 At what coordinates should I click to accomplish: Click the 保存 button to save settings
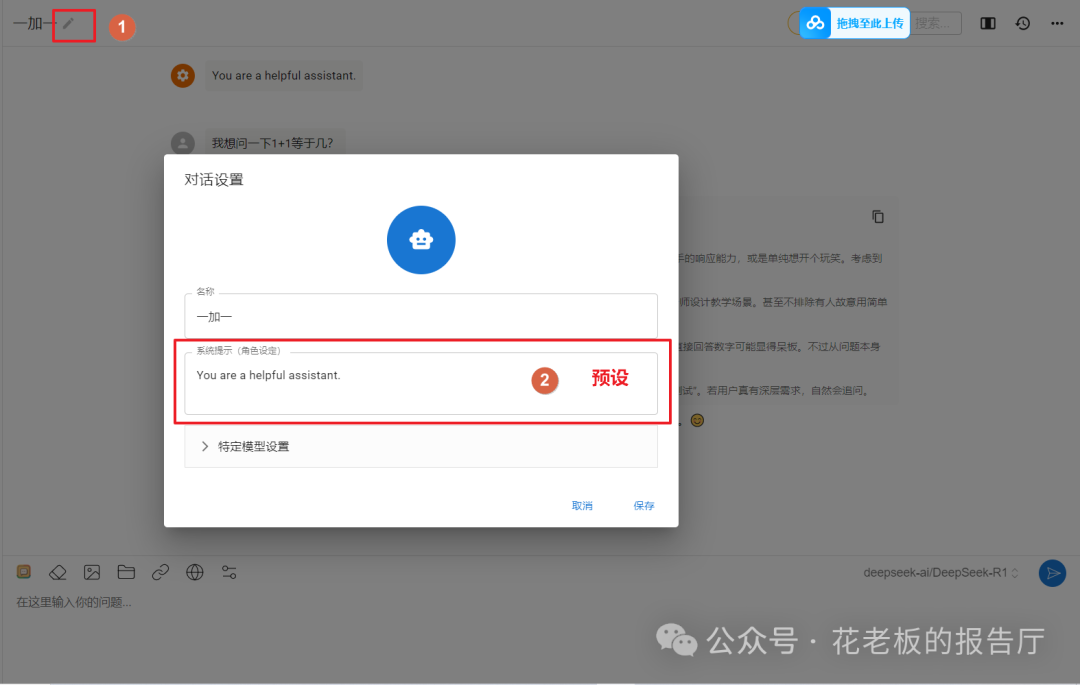(x=643, y=505)
